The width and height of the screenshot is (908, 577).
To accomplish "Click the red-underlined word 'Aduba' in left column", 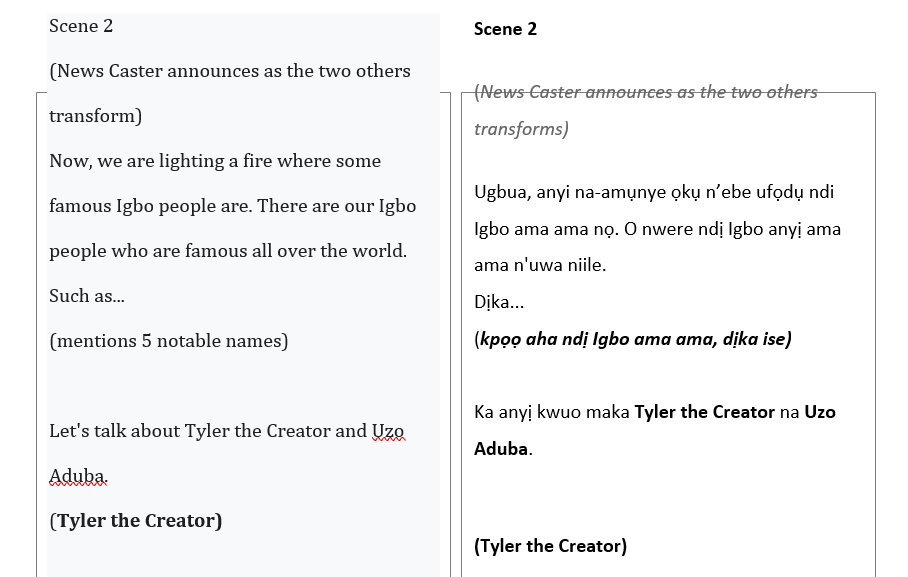I will click(x=78, y=476).
